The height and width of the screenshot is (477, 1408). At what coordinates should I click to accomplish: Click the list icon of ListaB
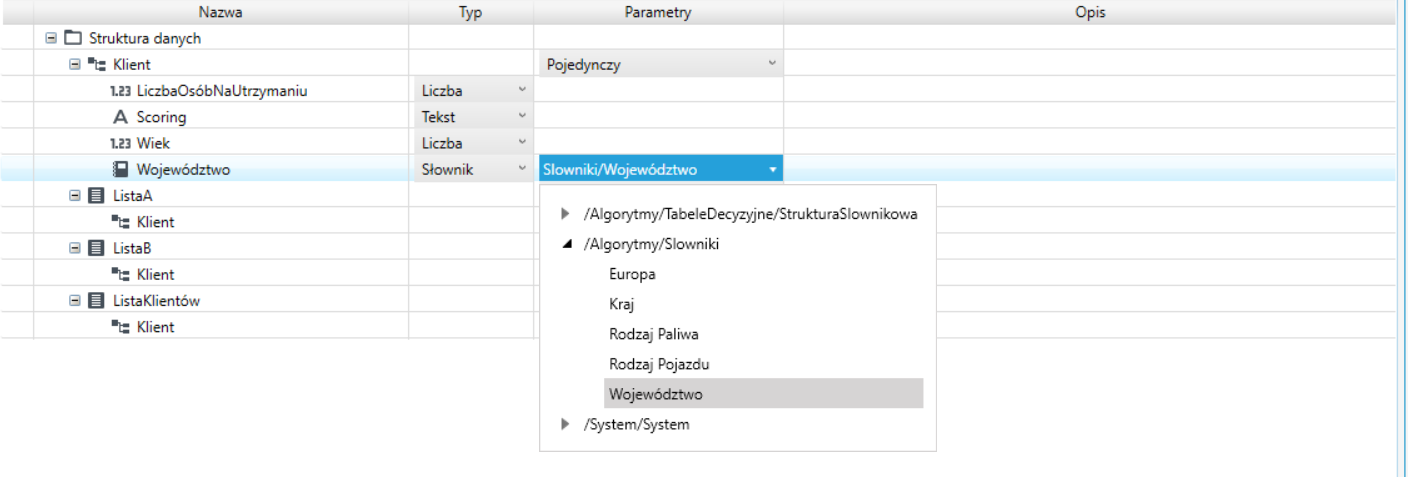coord(97,248)
